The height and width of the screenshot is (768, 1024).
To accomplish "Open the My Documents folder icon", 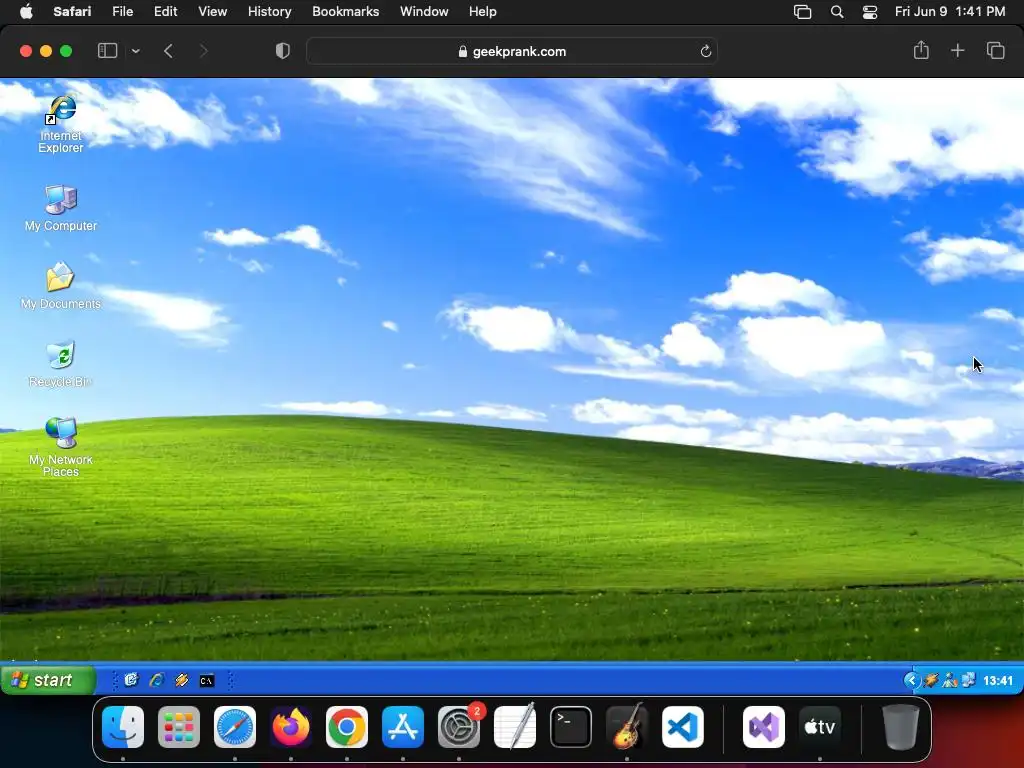I will click(61, 286).
